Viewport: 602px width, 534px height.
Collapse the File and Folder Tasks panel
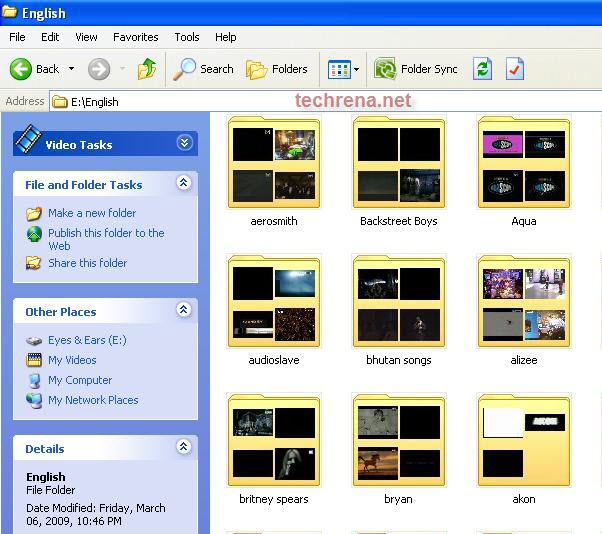[x=184, y=183]
